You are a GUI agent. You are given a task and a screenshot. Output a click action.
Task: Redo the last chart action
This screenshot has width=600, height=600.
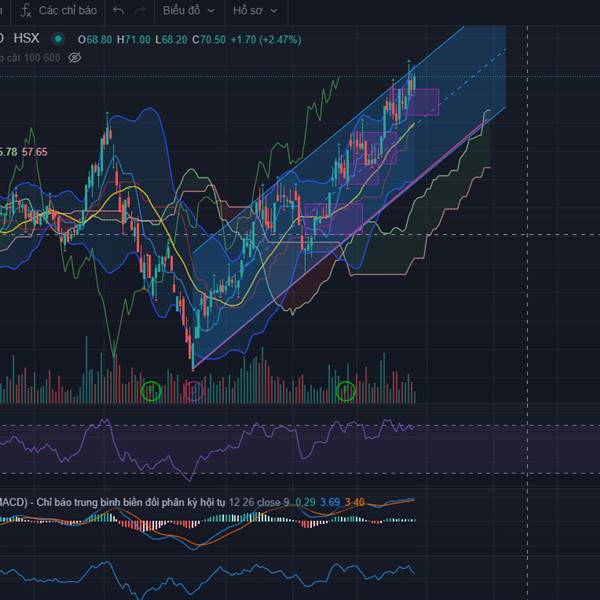(x=140, y=10)
